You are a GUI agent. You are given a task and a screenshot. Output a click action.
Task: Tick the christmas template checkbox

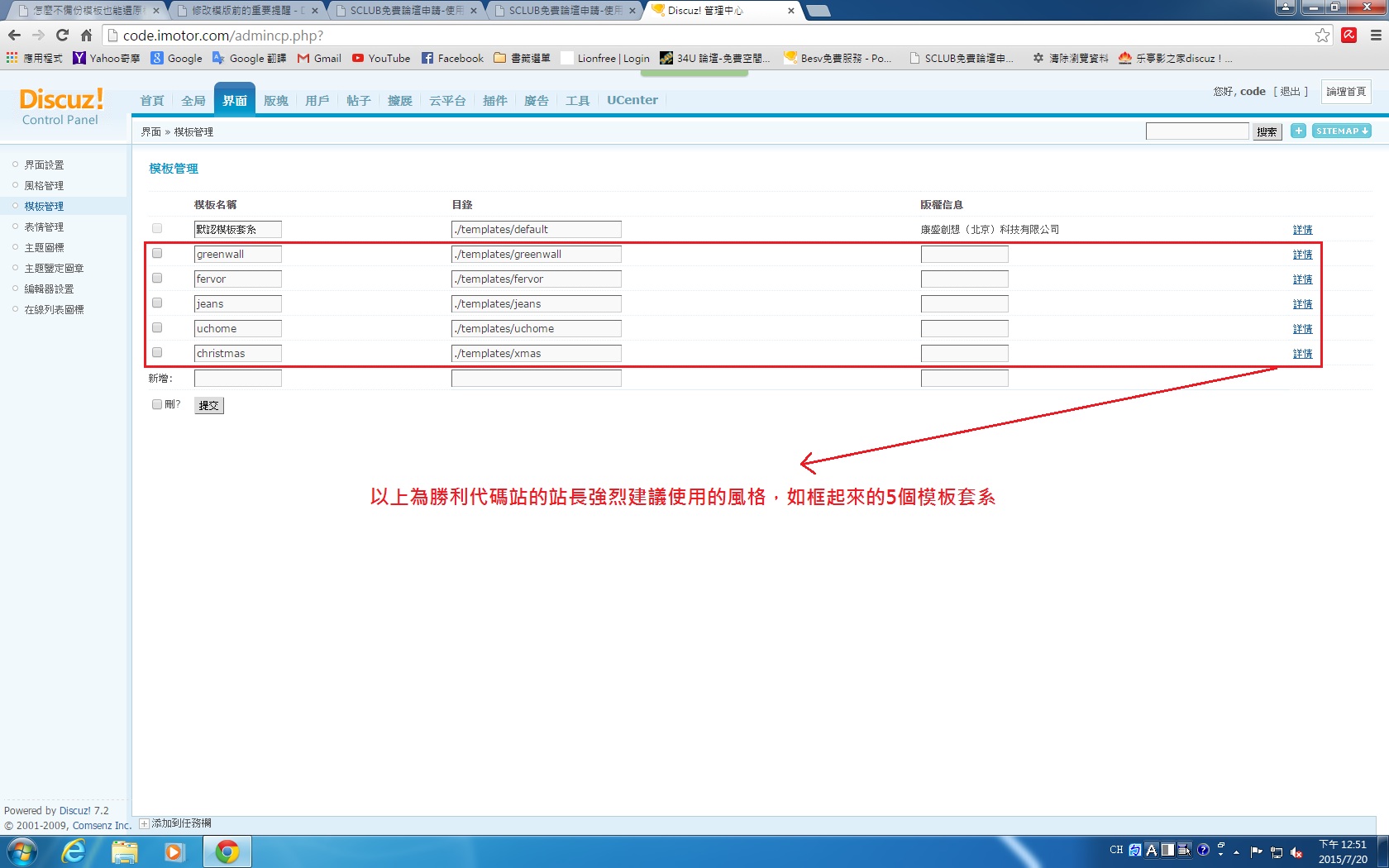[157, 353]
